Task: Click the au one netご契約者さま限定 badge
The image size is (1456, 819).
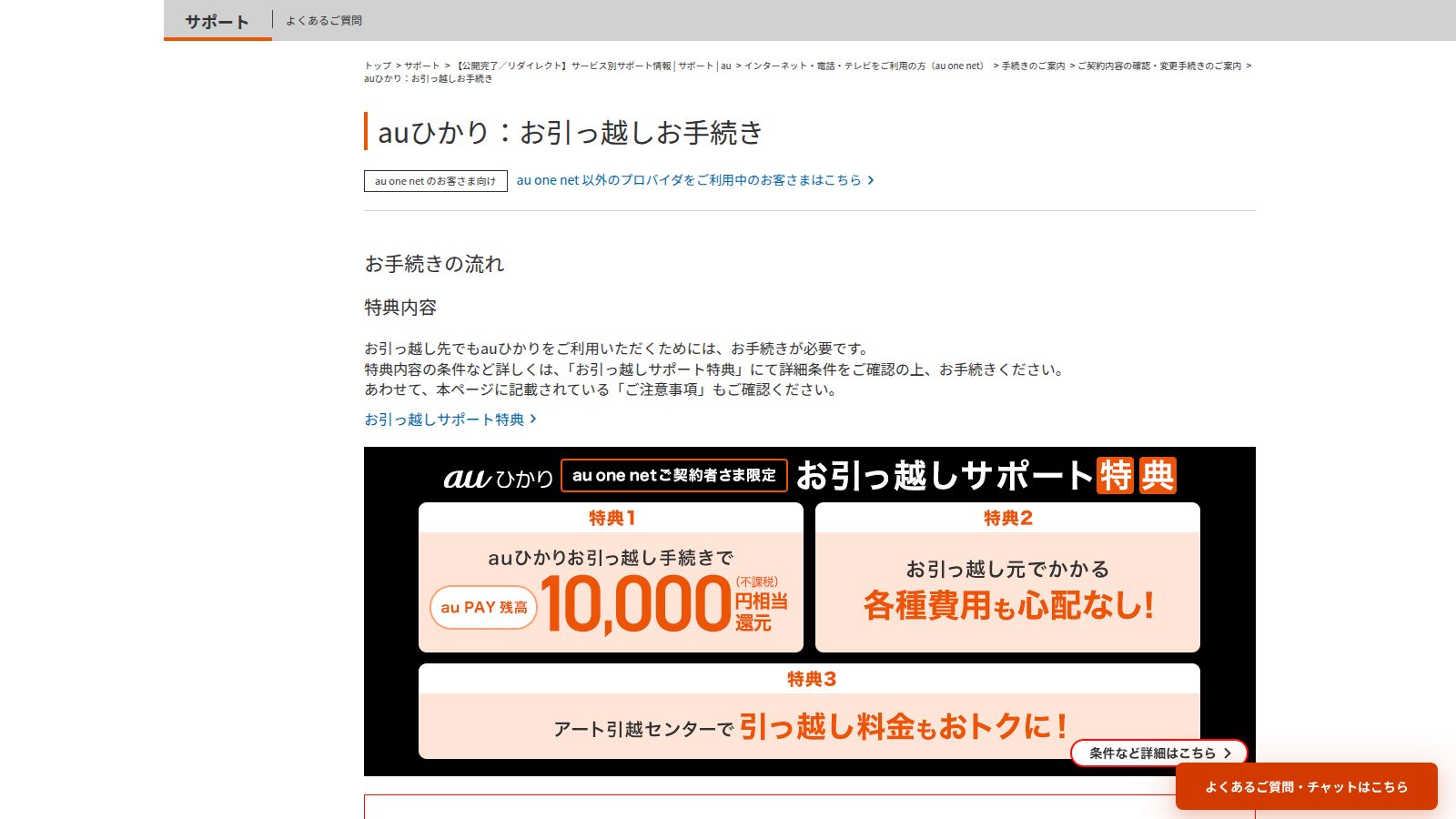Action: 674,475
